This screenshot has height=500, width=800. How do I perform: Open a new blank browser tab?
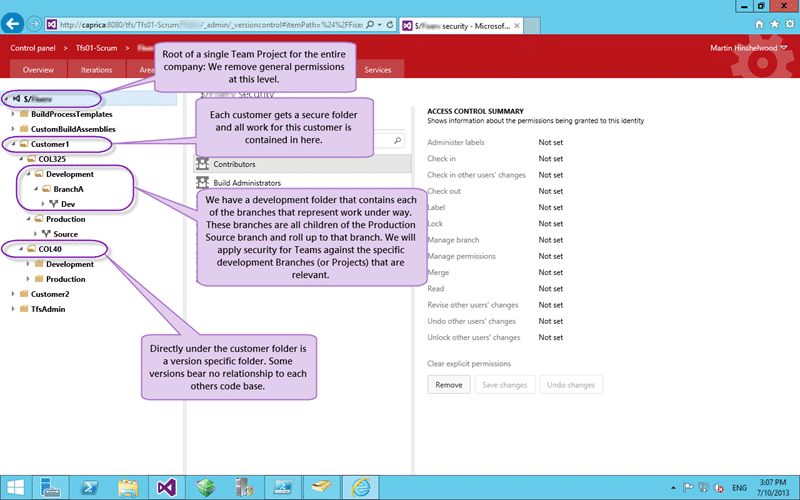pyautogui.click(x=532, y=26)
